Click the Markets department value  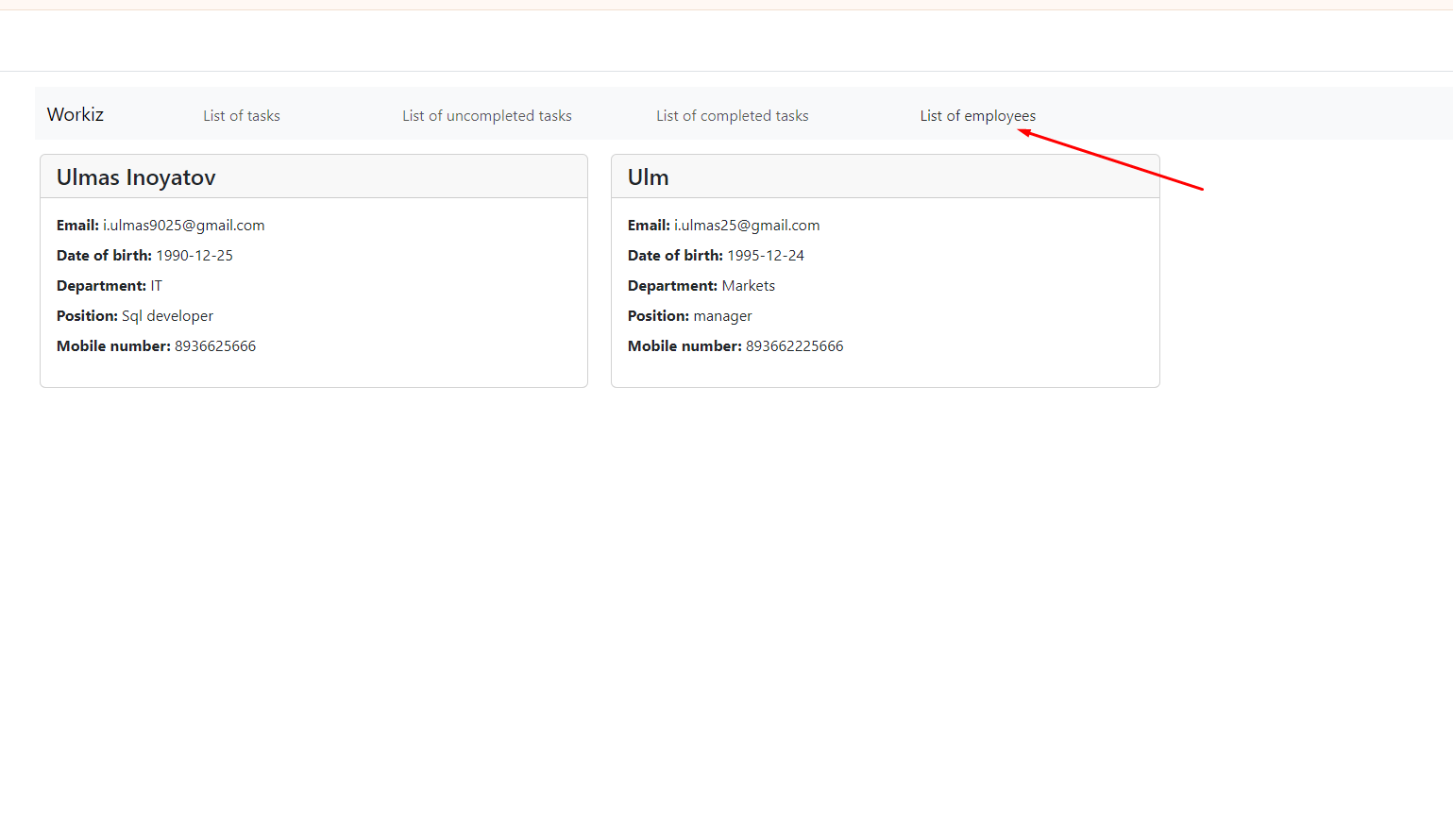coord(749,286)
